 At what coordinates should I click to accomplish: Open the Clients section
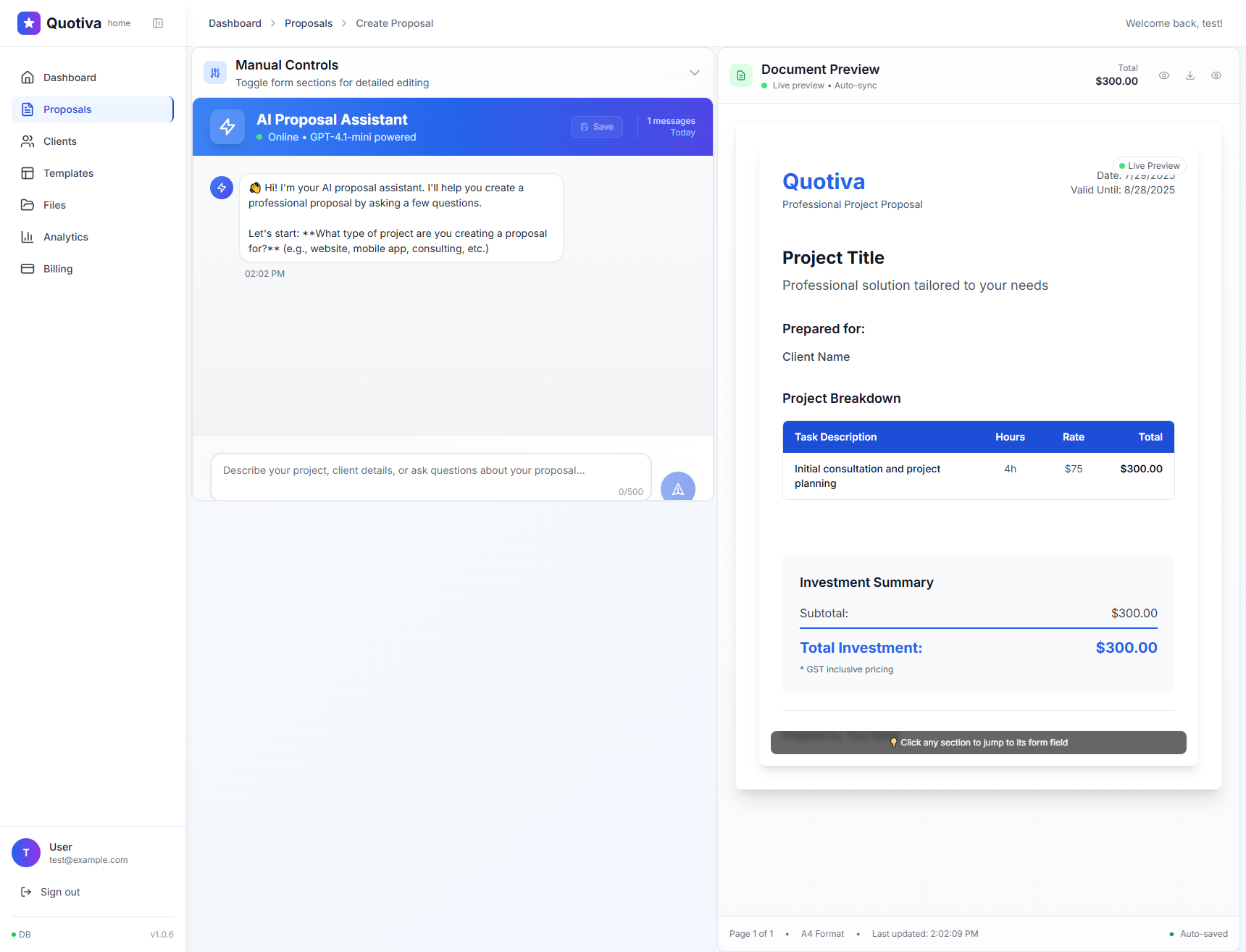tap(59, 141)
